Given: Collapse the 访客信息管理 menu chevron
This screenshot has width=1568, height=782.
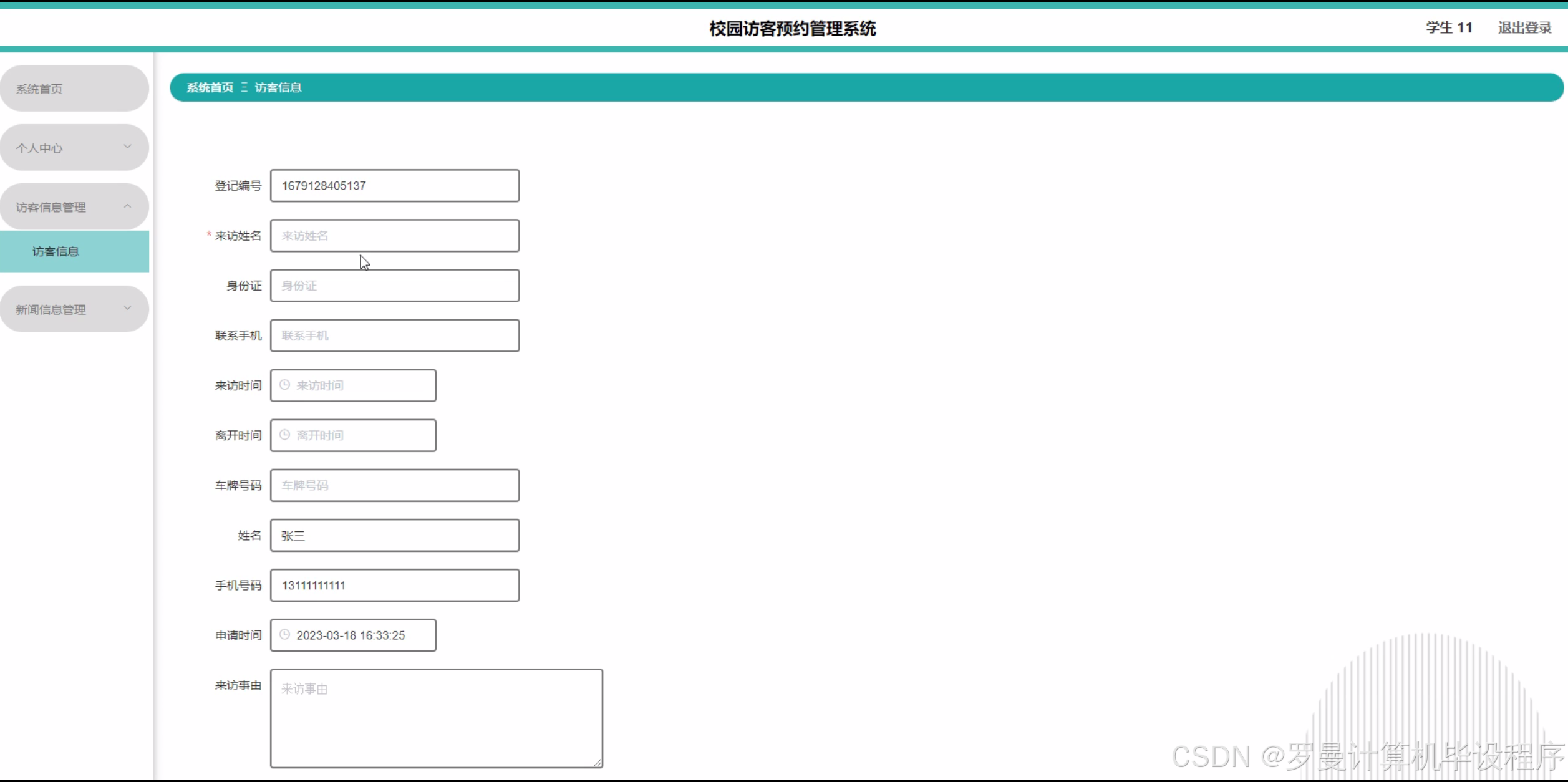Looking at the screenshot, I should pyautogui.click(x=128, y=206).
